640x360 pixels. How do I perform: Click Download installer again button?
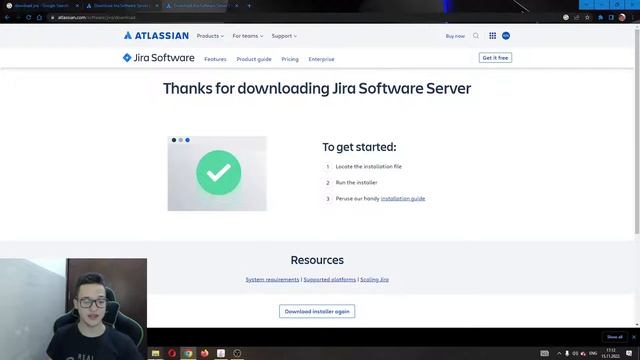click(x=317, y=311)
